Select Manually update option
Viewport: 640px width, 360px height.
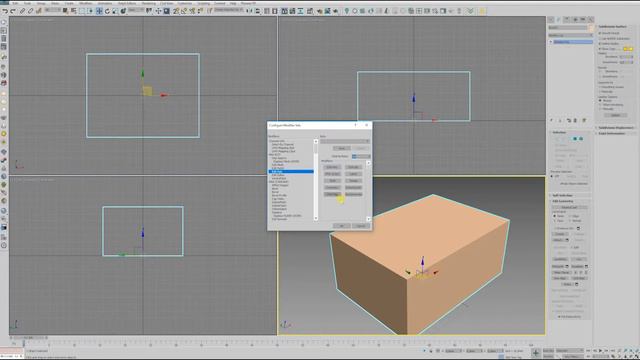coord(600,109)
